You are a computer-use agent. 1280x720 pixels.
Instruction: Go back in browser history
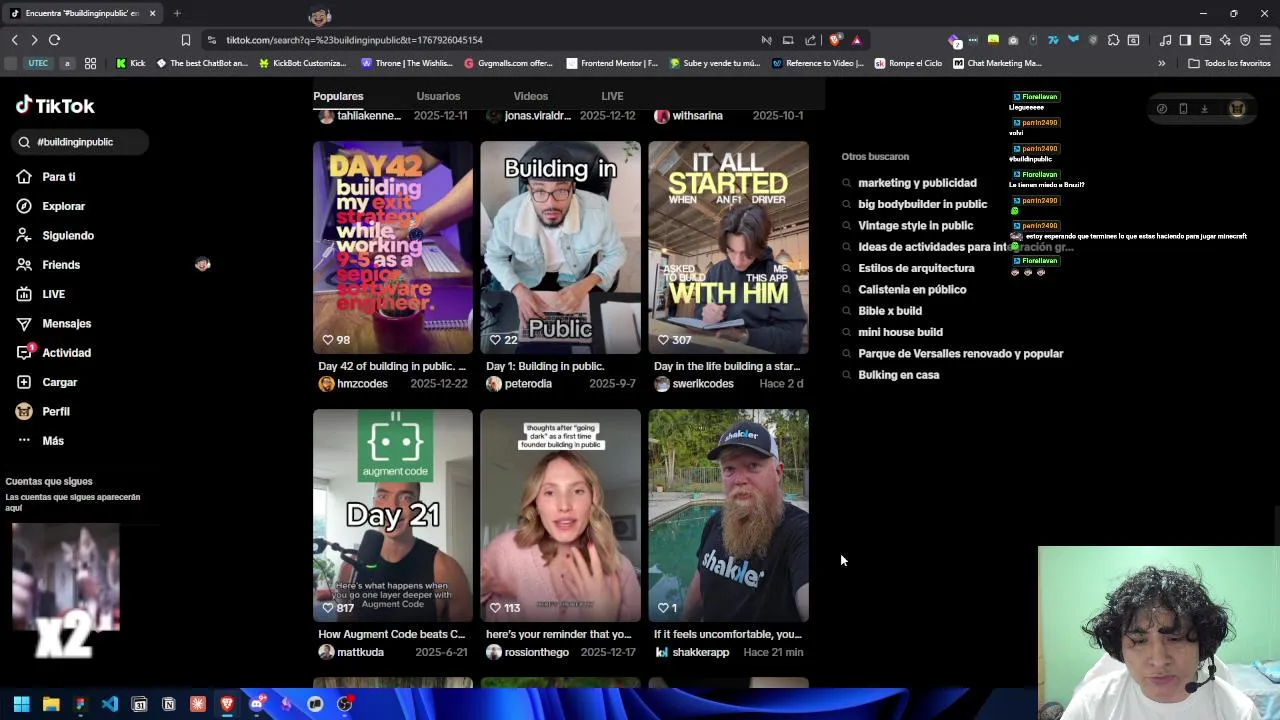tap(14, 40)
